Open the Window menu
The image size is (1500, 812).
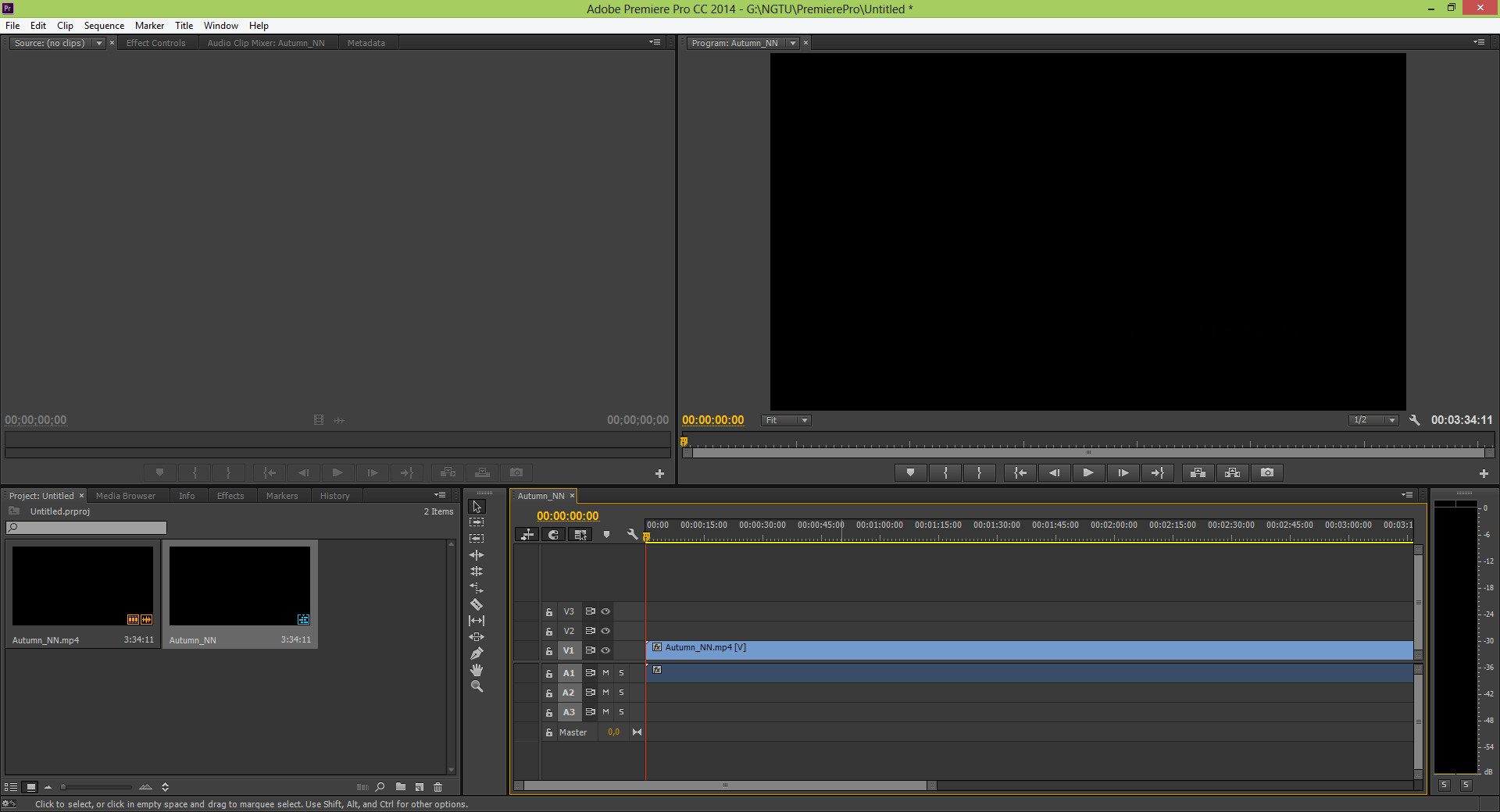(221, 26)
